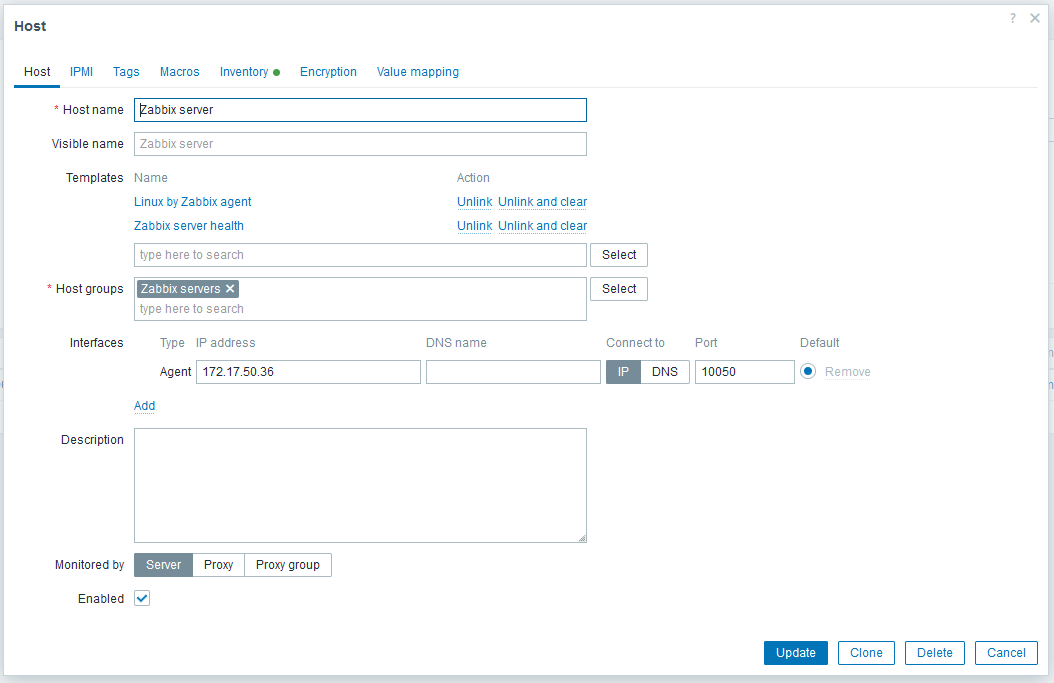1054x683 pixels.
Task: Switch Connect to option to DNS
Action: (x=665, y=372)
